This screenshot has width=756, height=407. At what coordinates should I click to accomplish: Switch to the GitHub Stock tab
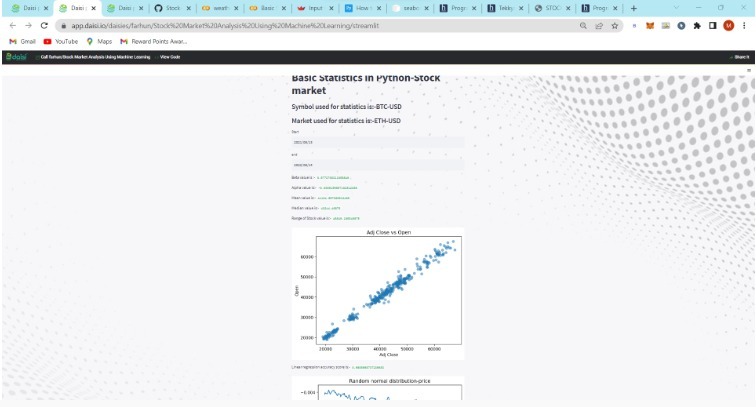173,8
